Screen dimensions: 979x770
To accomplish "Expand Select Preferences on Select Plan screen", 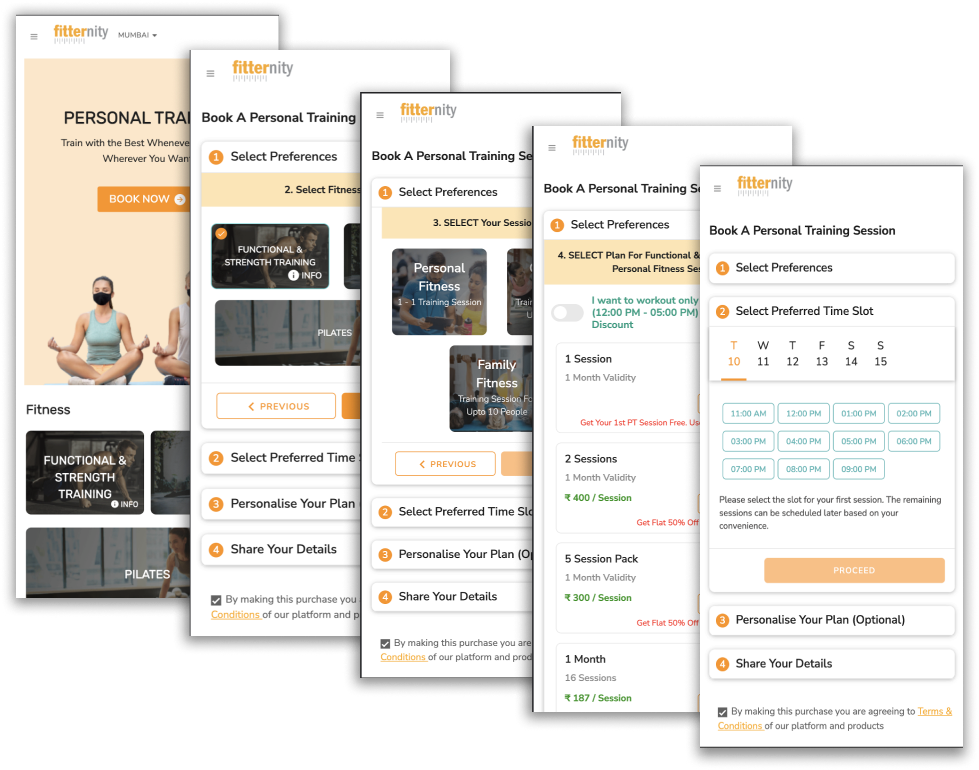I will [622, 225].
